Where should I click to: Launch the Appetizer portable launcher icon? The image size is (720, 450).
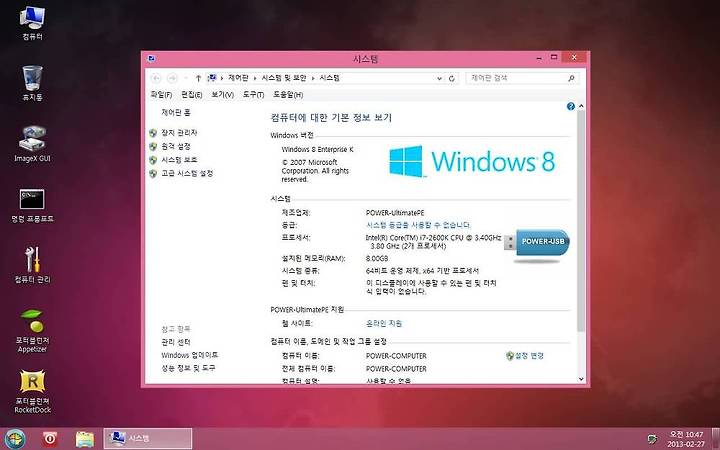point(32,331)
